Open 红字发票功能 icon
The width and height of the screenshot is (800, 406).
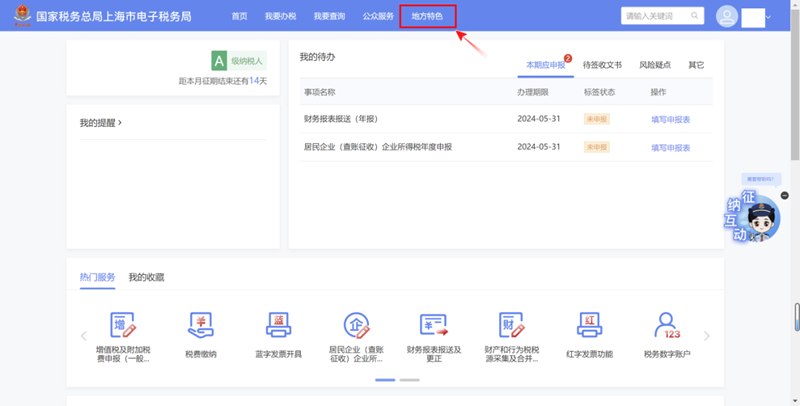click(589, 326)
